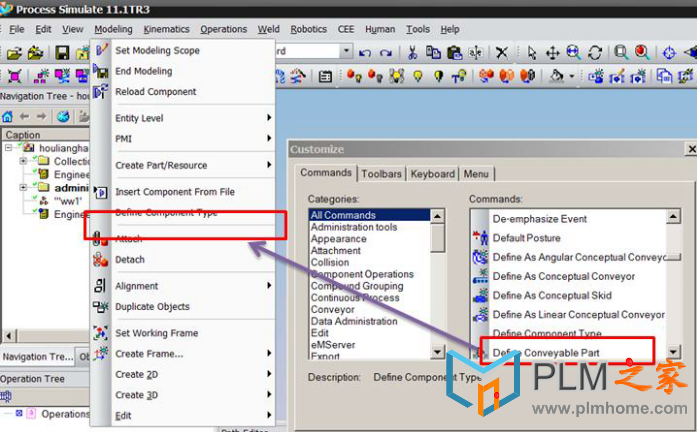697x432 pixels.
Task: Select the Conveyor category
Action: pyautogui.click(x=332, y=310)
